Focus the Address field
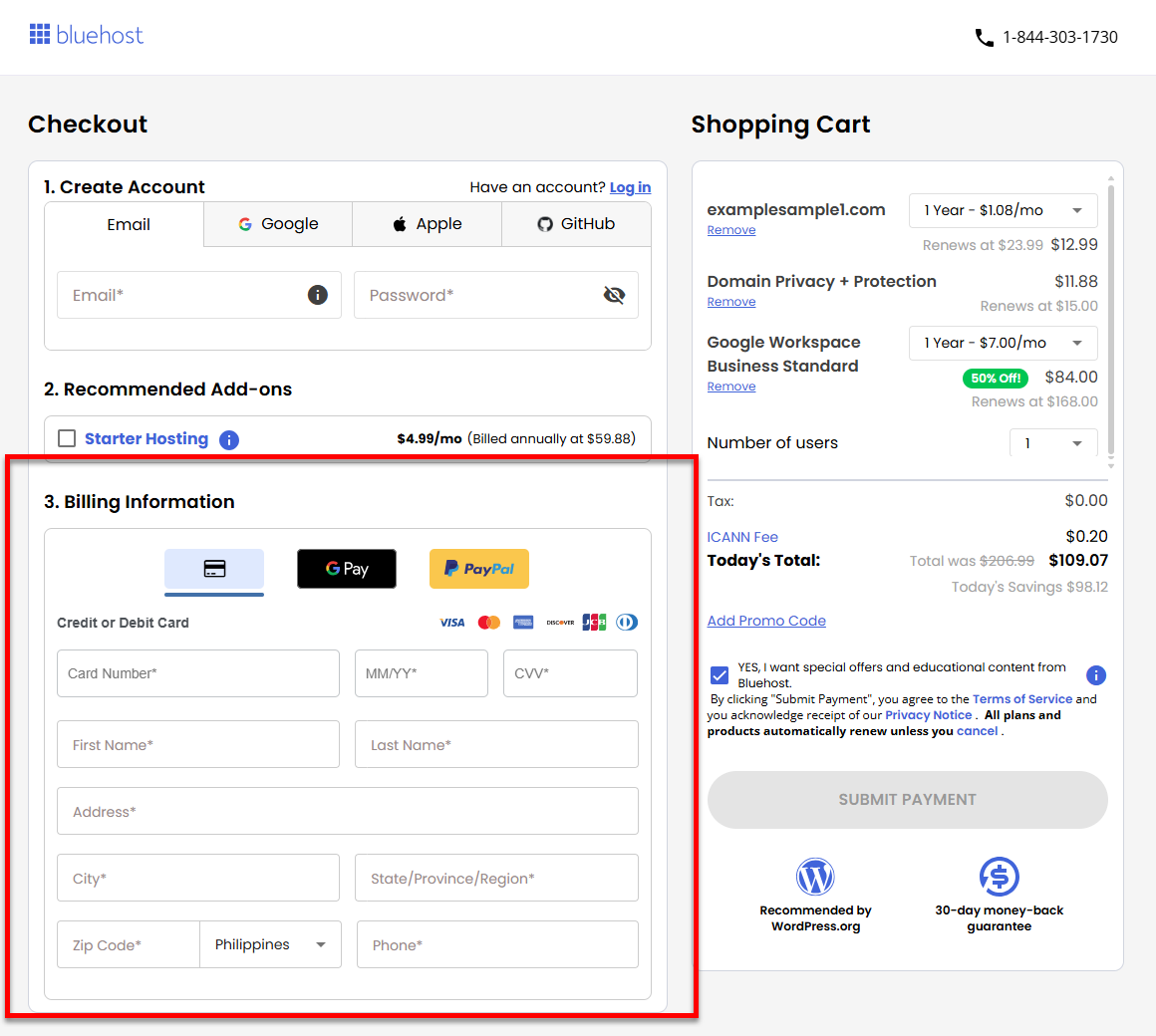 (348, 811)
